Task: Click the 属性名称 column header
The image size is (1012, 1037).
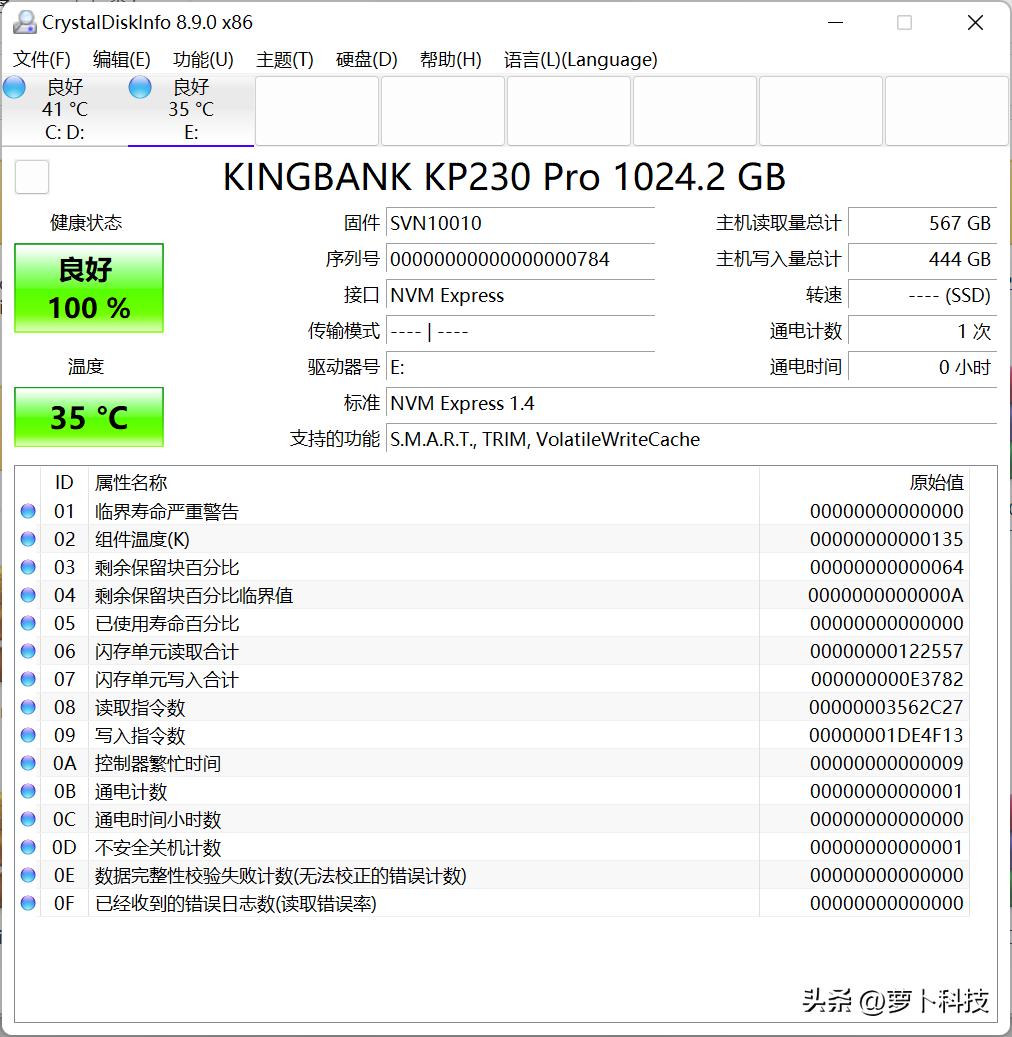Action: (423, 482)
